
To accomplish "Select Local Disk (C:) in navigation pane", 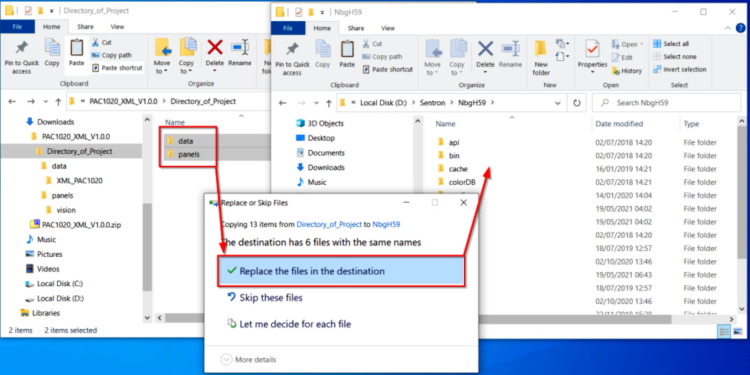I will [55, 284].
